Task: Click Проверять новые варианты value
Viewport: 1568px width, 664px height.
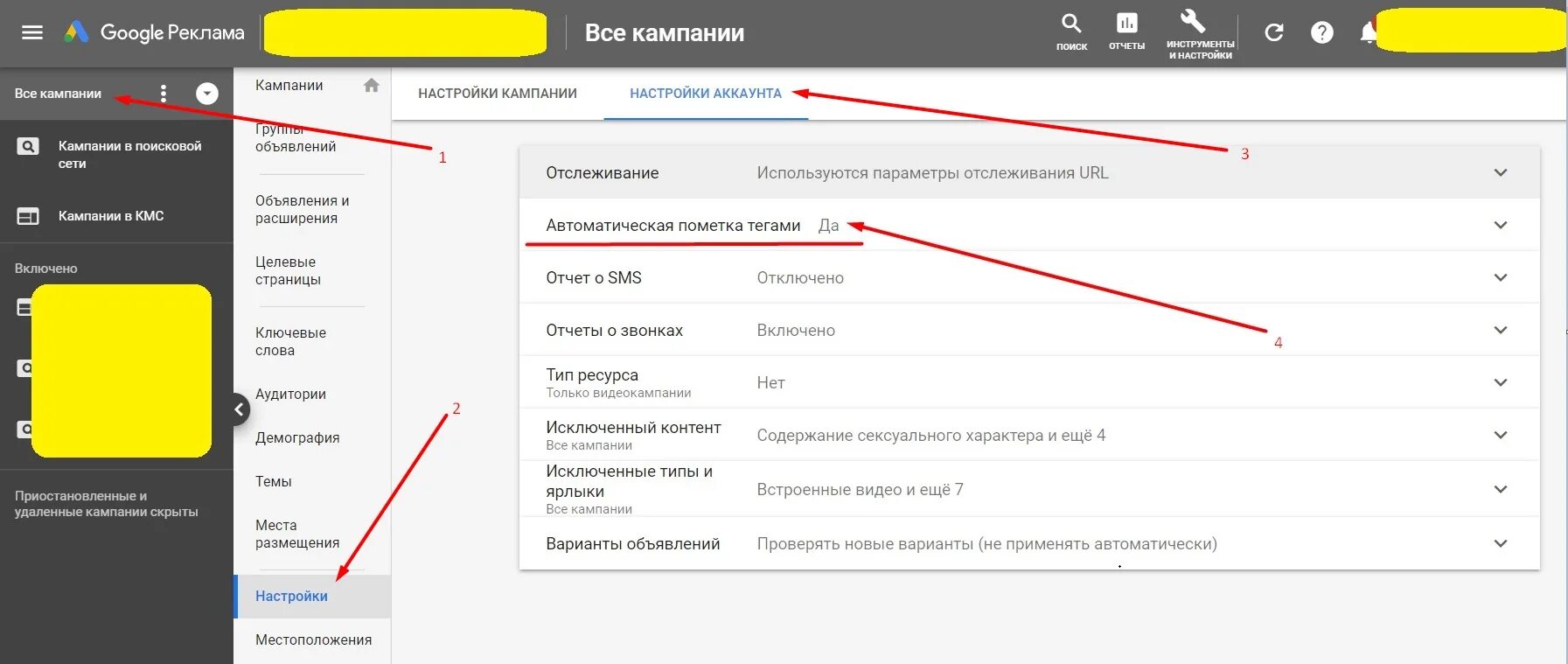Action: [986, 544]
